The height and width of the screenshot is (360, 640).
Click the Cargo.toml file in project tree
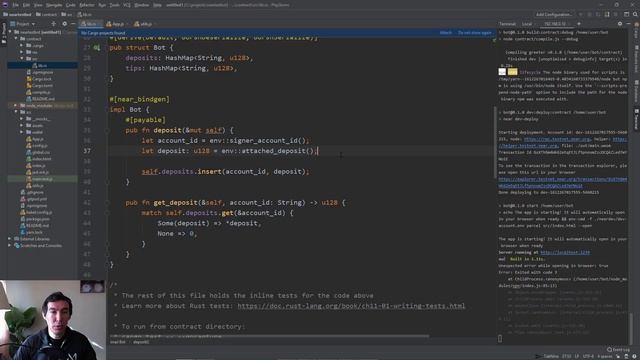click(x=39, y=85)
